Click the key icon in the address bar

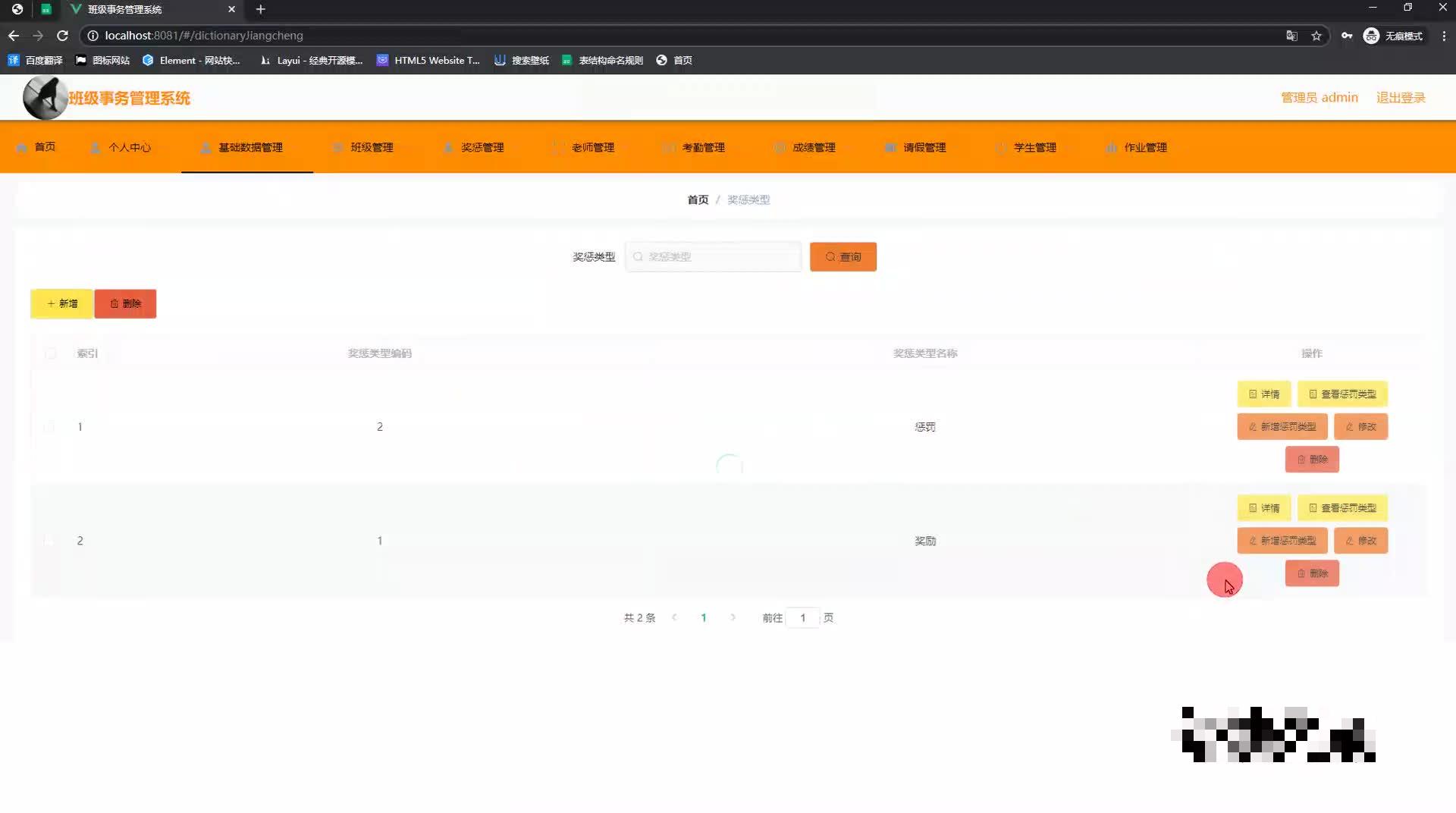tap(1348, 36)
